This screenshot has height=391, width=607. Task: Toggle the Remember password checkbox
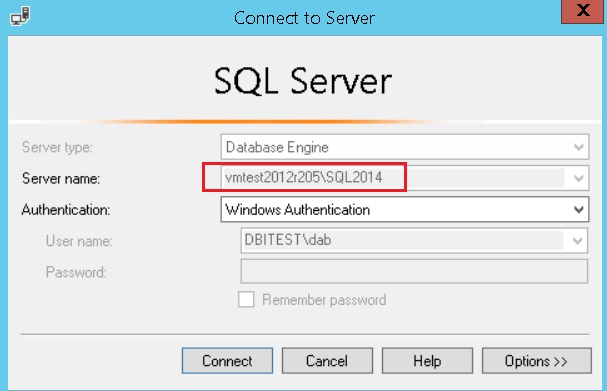pyautogui.click(x=246, y=299)
